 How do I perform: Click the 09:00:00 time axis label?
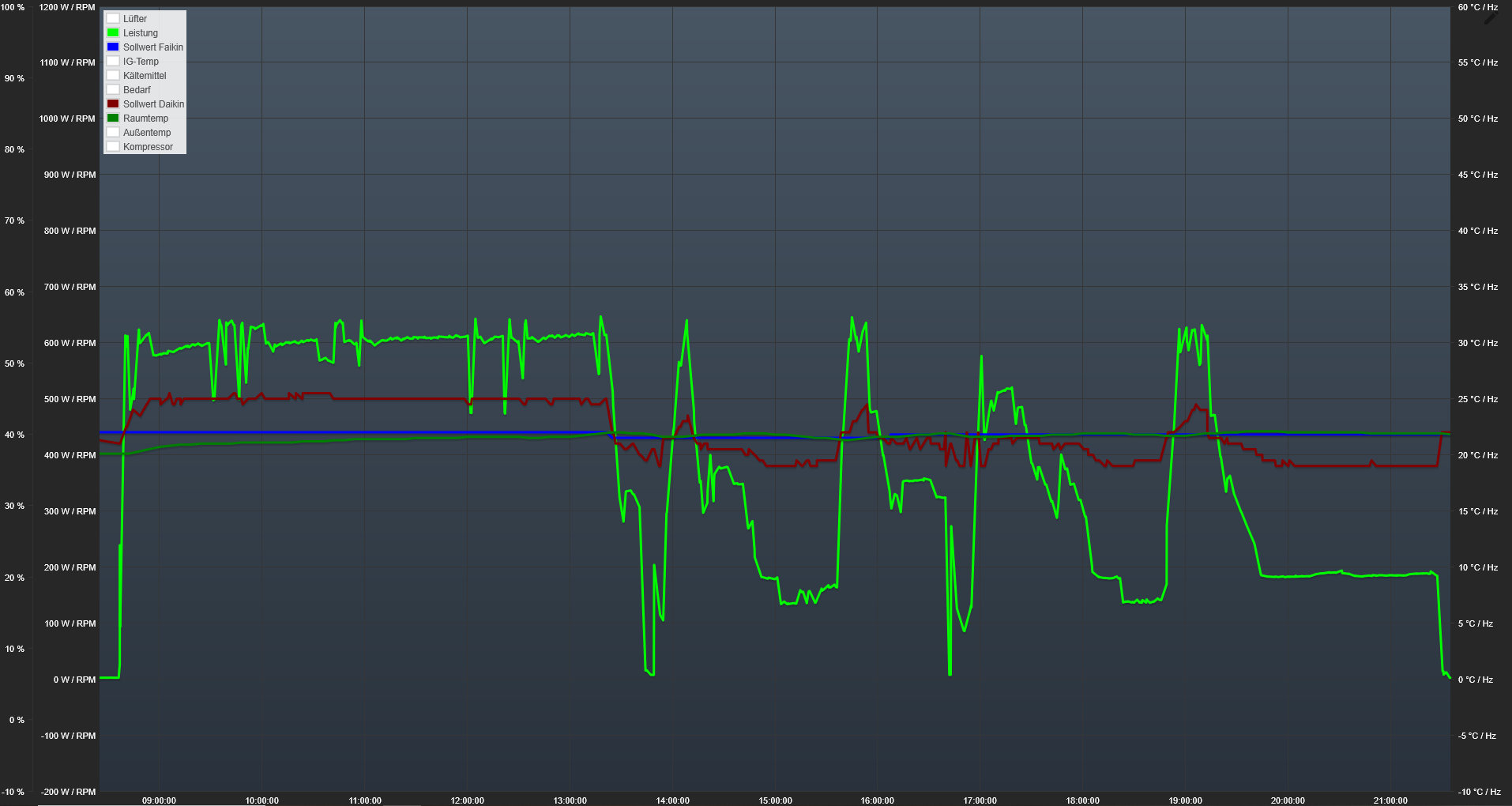(159, 800)
